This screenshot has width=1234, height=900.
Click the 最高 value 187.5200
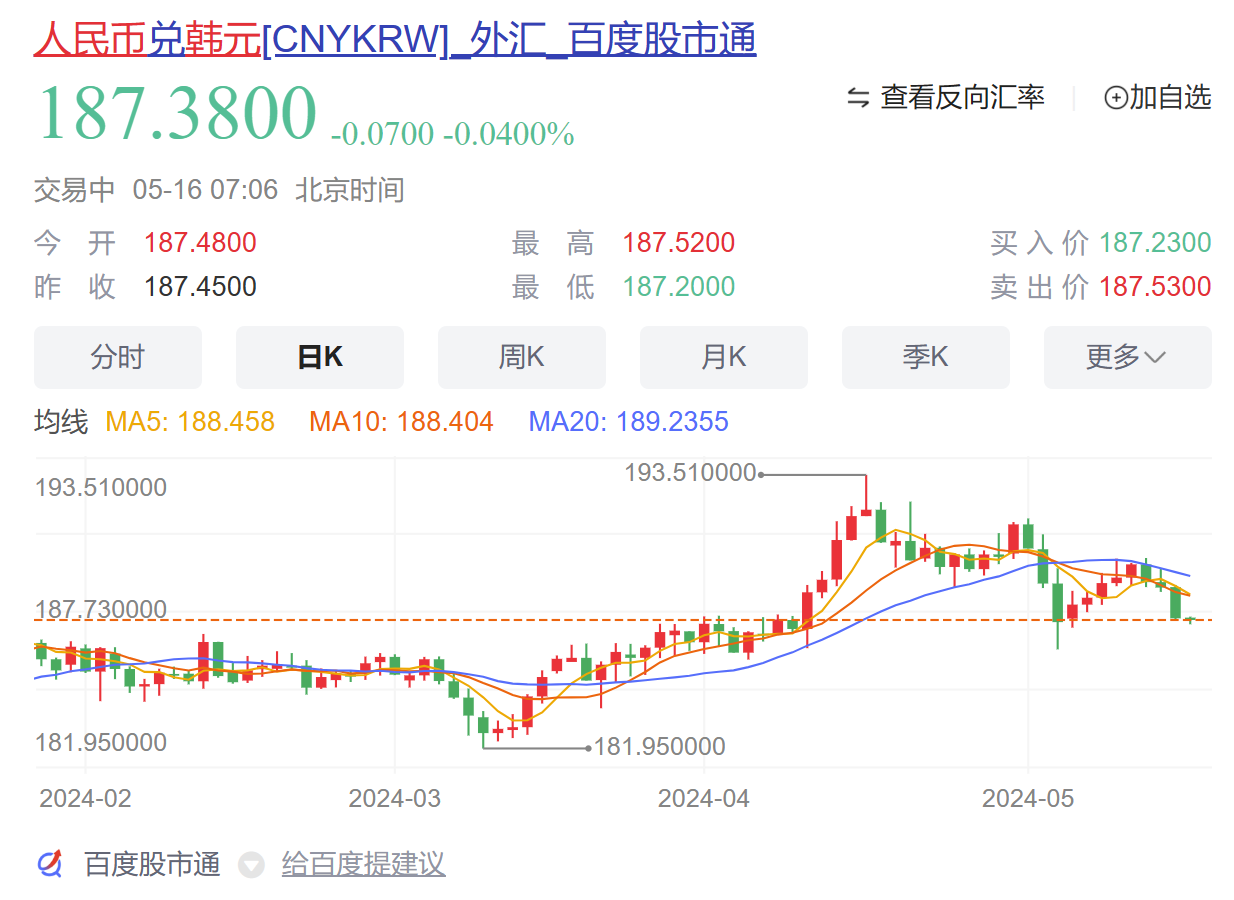(x=679, y=243)
